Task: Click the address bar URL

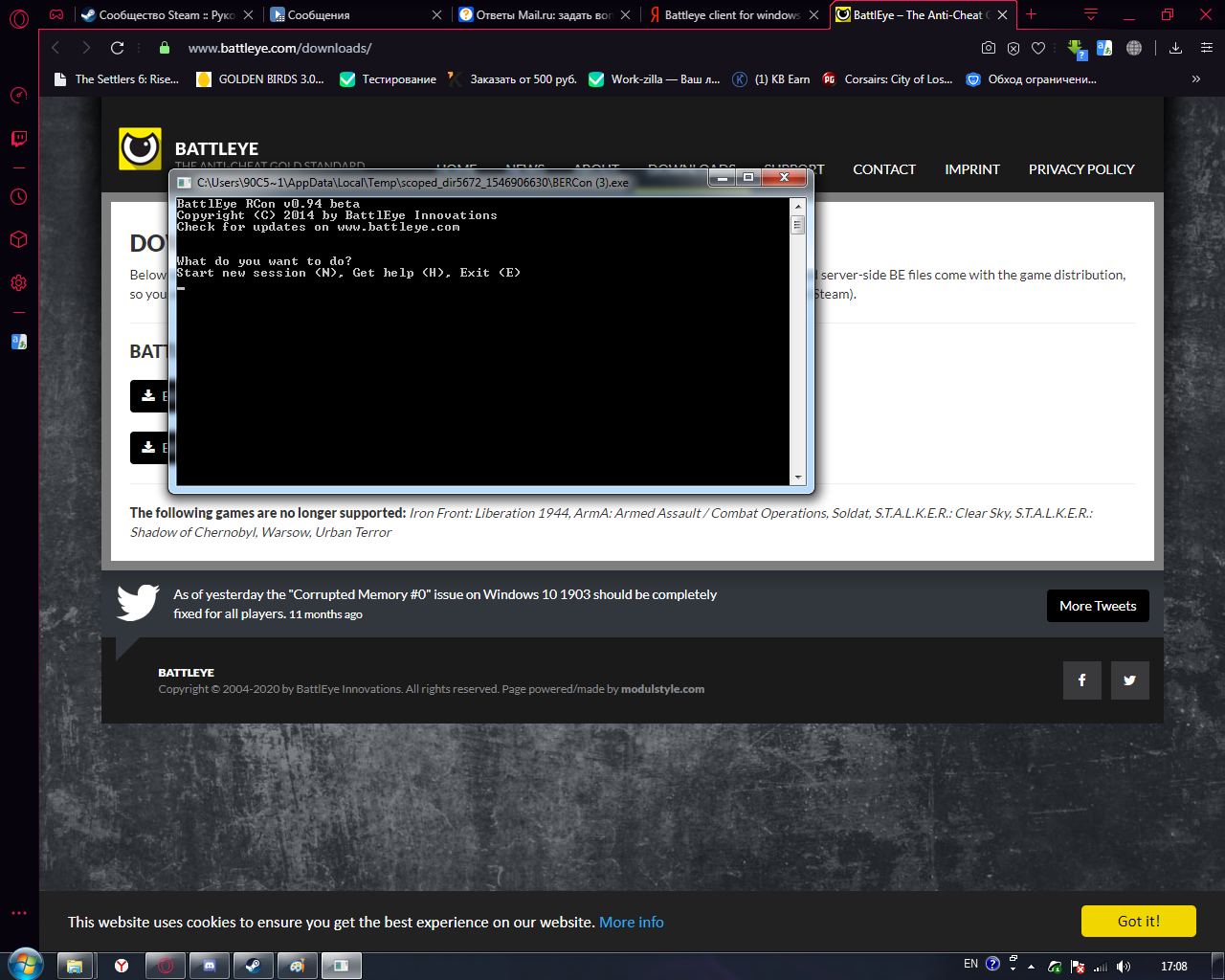Action: pos(279,48)
